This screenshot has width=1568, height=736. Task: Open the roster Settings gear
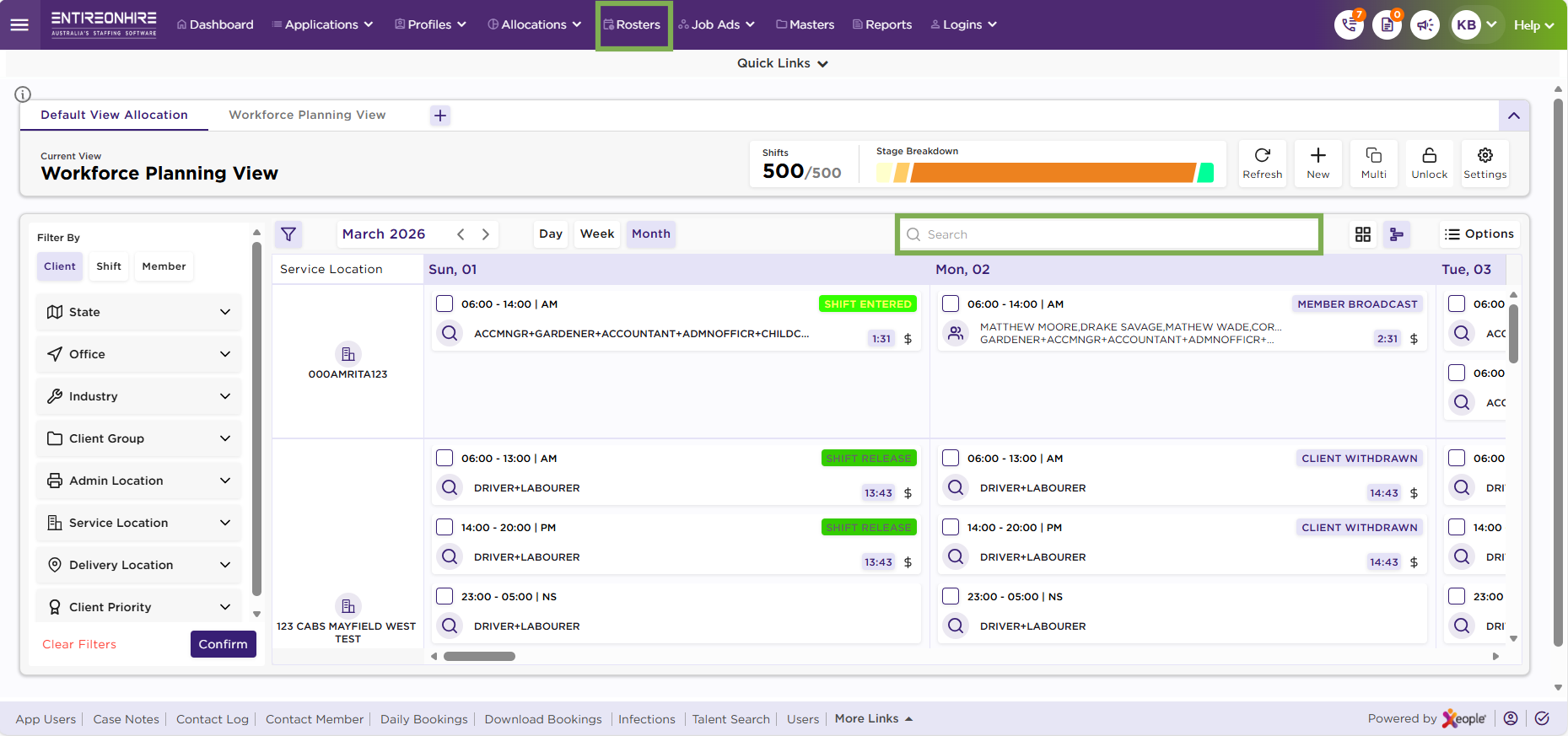(x=1484, y=156)
